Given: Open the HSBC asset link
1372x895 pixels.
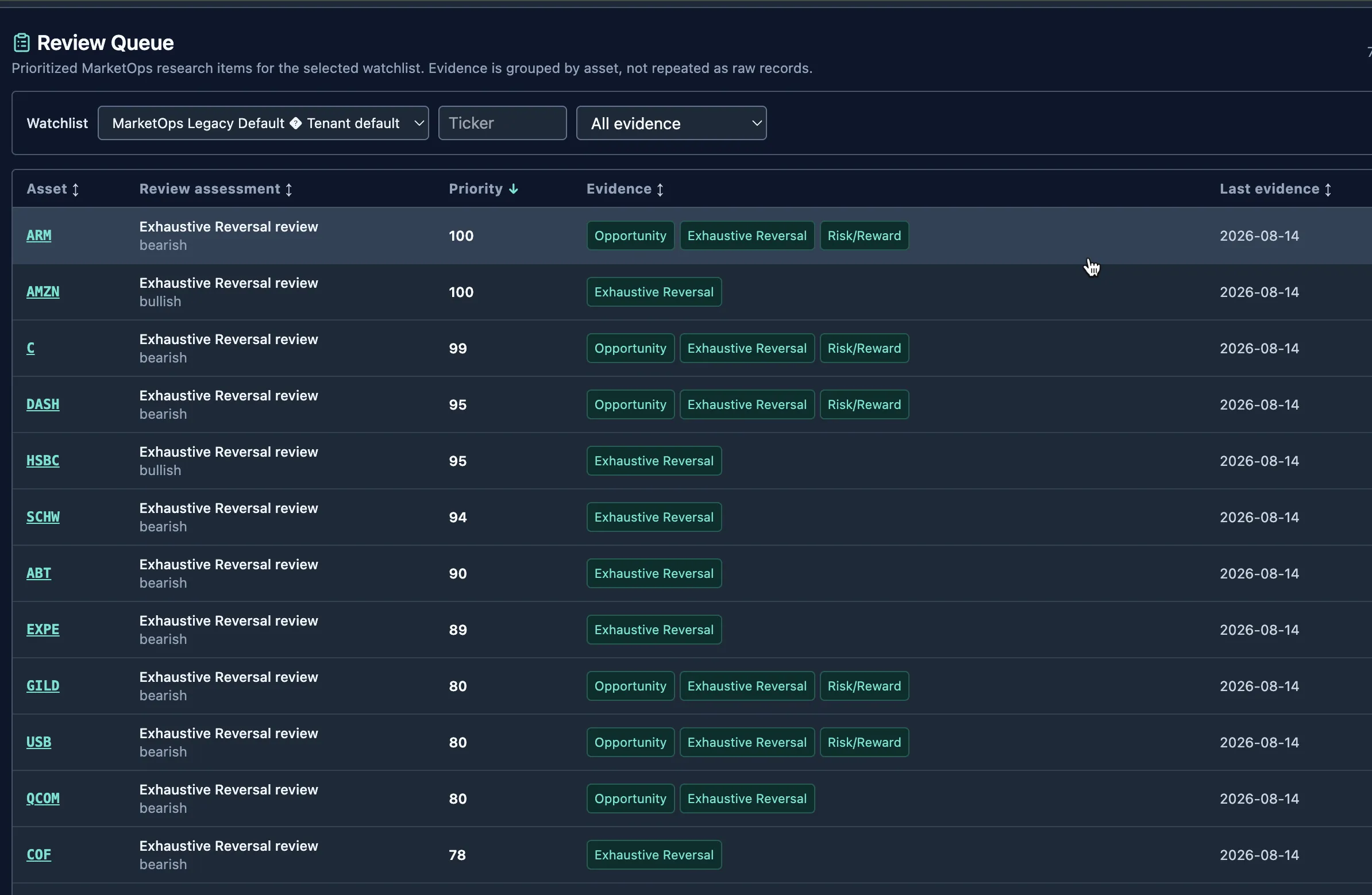Looking at the screenshot, I should 43,461.
